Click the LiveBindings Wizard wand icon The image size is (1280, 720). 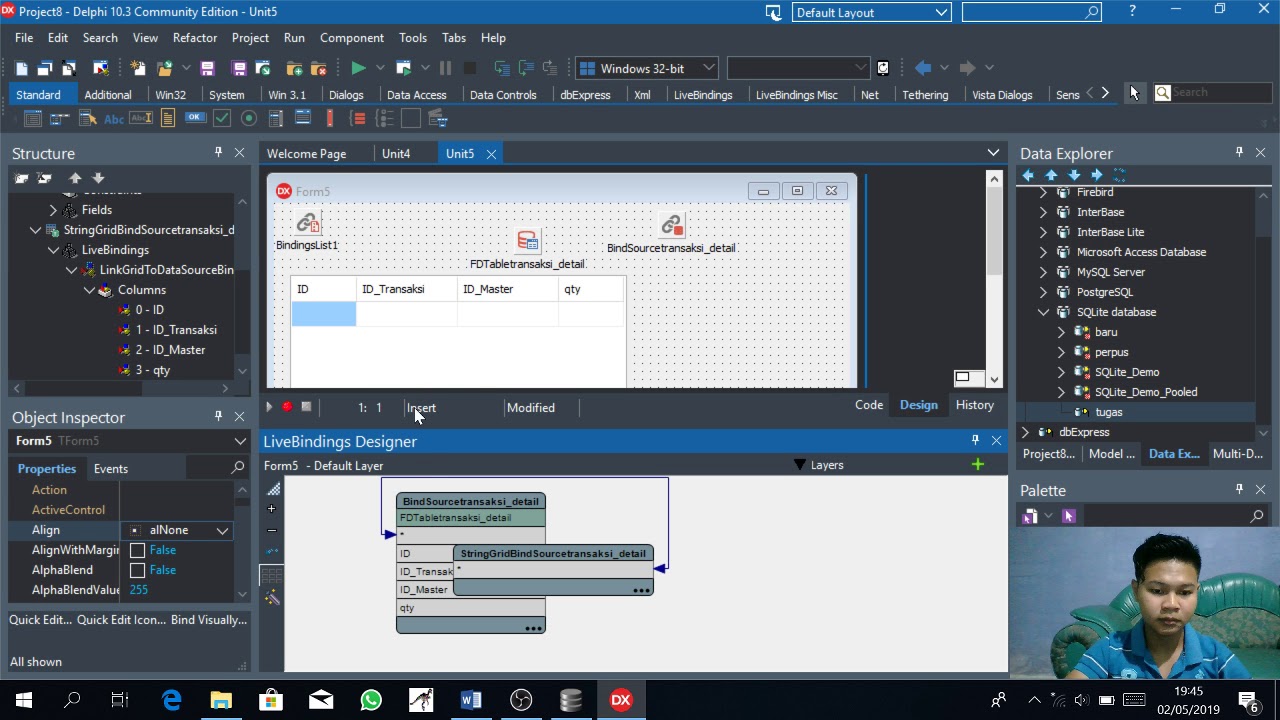(x=273, y=597)
